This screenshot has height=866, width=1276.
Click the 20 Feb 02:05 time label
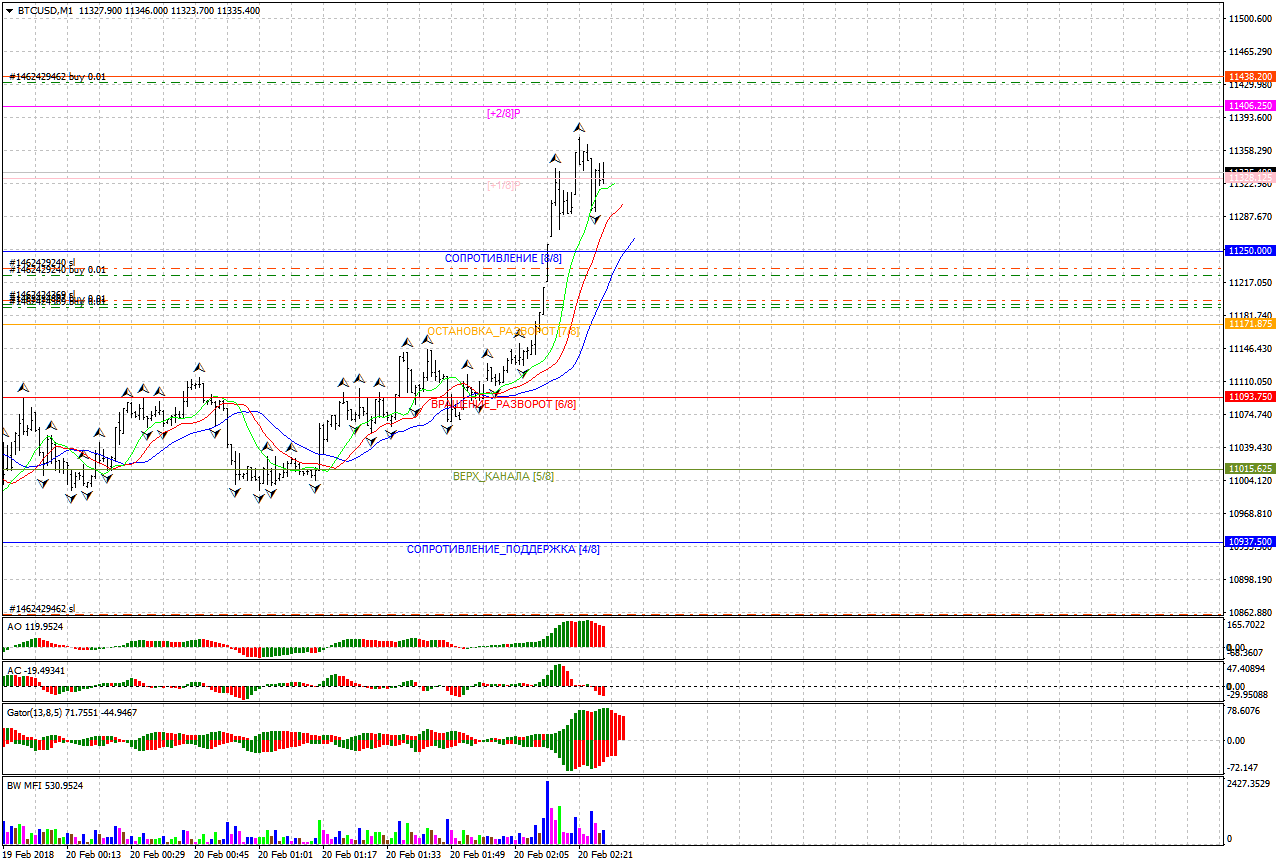point(541,855)
